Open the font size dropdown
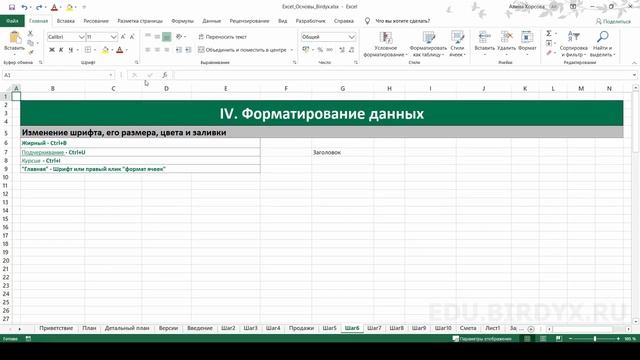Screen dimensions: 640x360 [x=113, y=37]
